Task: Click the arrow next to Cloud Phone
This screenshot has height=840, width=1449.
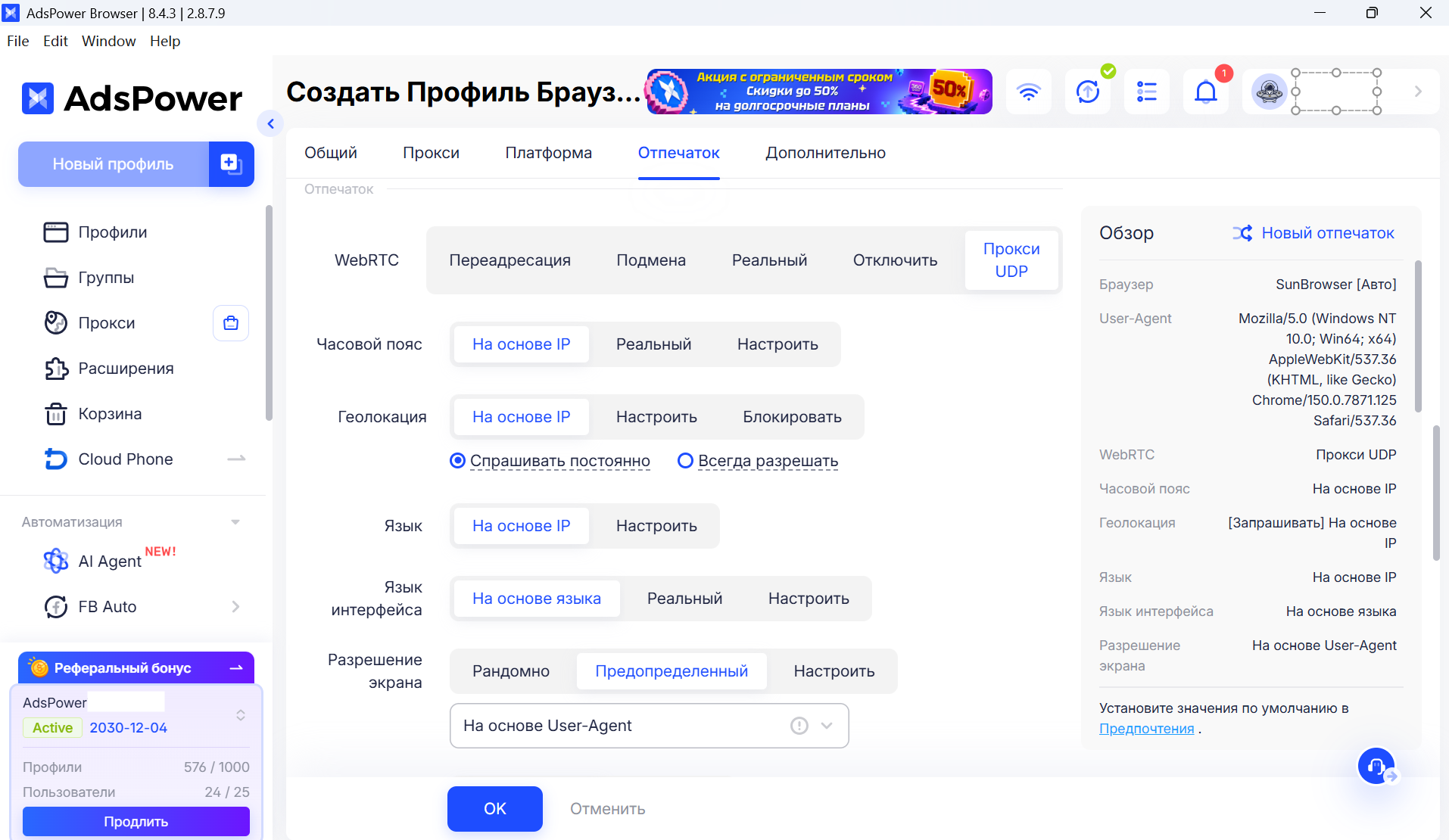Action: pyautogui.click(x=236, y=459)
